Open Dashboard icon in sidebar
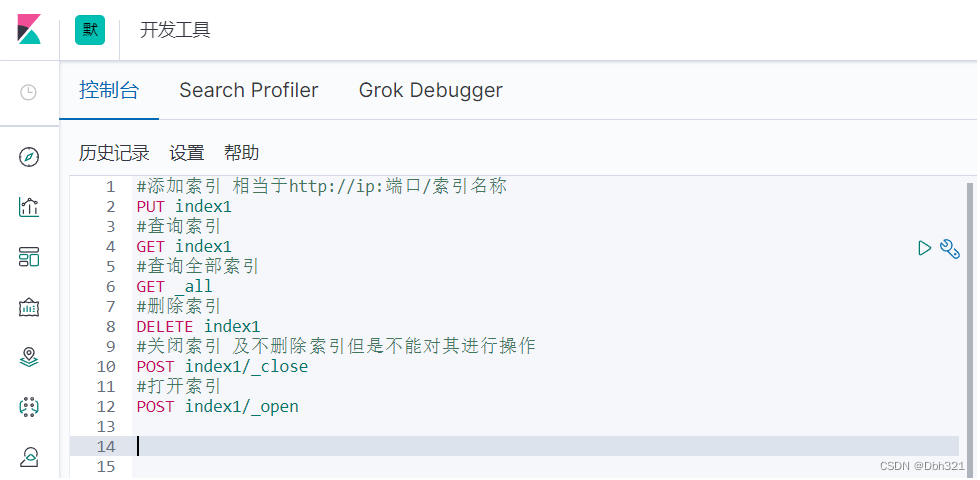The image size is (980, 480). click(x=29, y=257)
